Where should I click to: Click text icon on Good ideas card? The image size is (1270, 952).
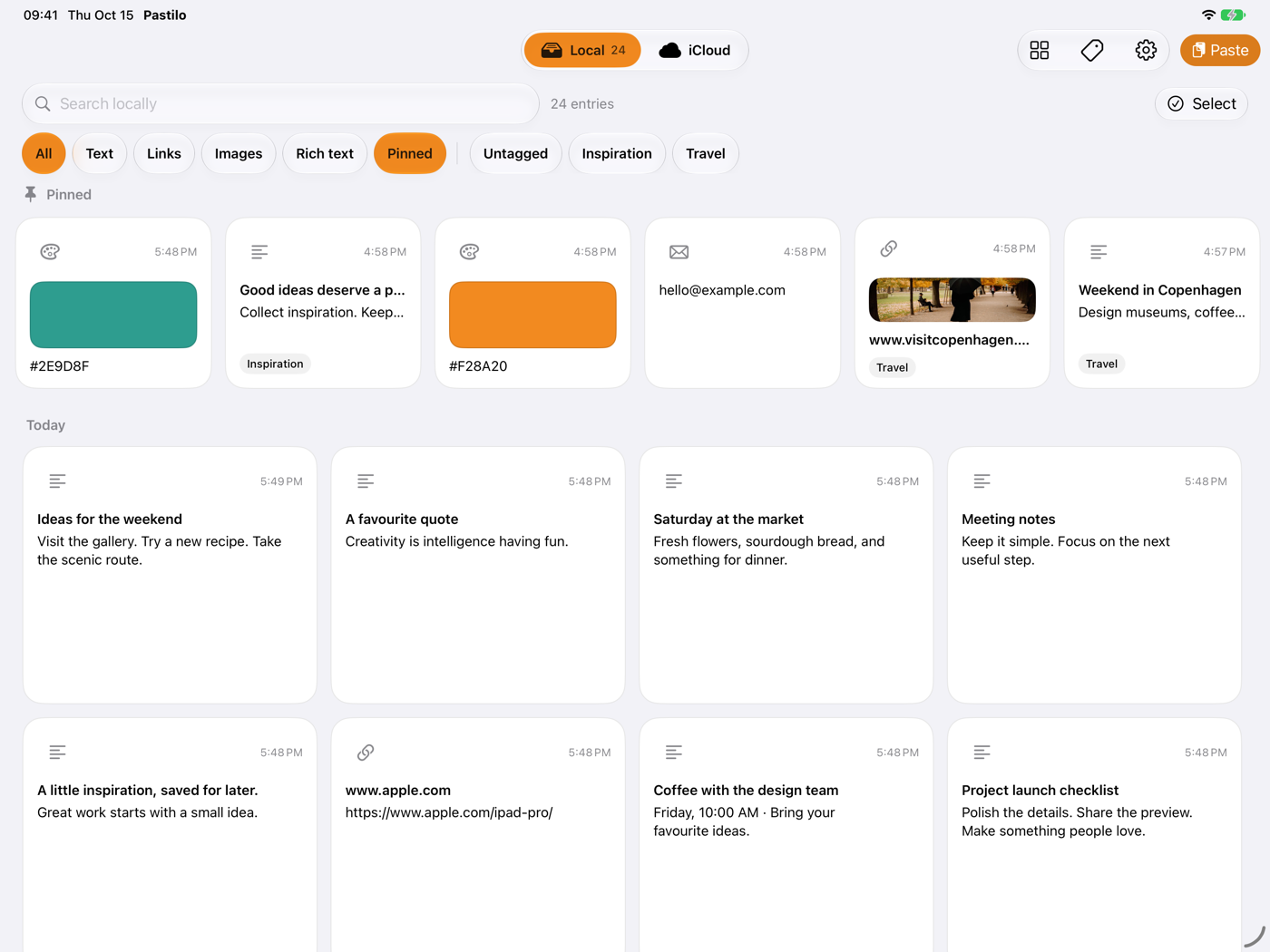259,252
